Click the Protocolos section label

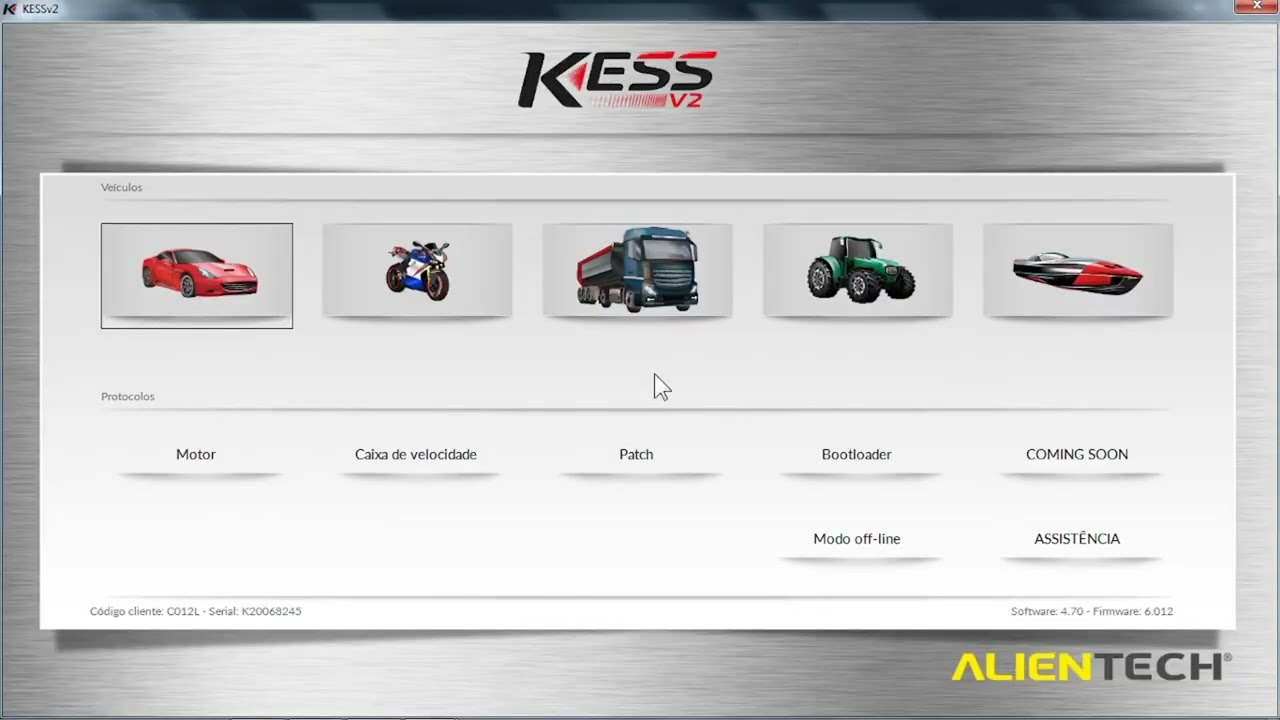coord(128,397)
